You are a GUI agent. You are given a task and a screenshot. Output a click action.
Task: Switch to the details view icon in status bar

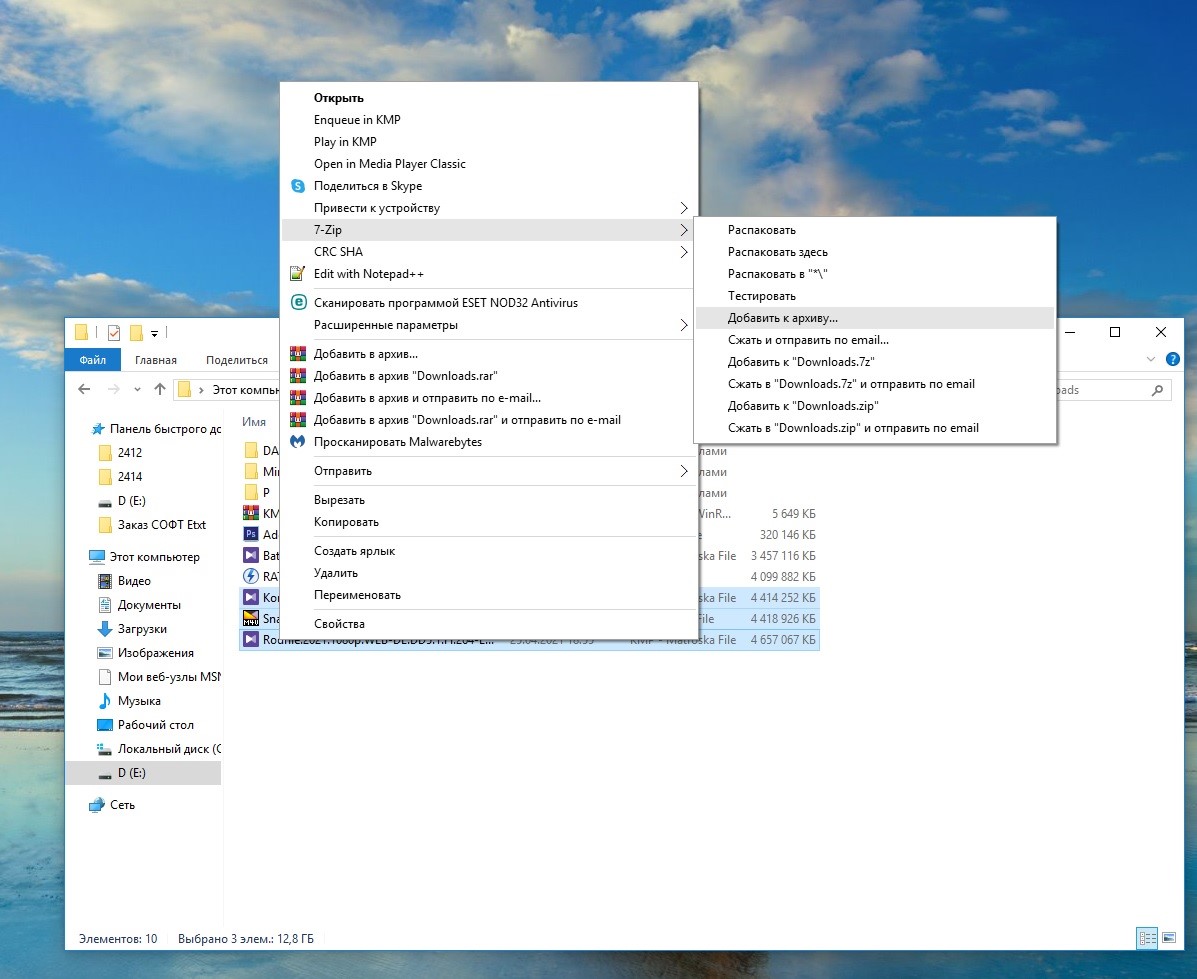pos(1147,938)
